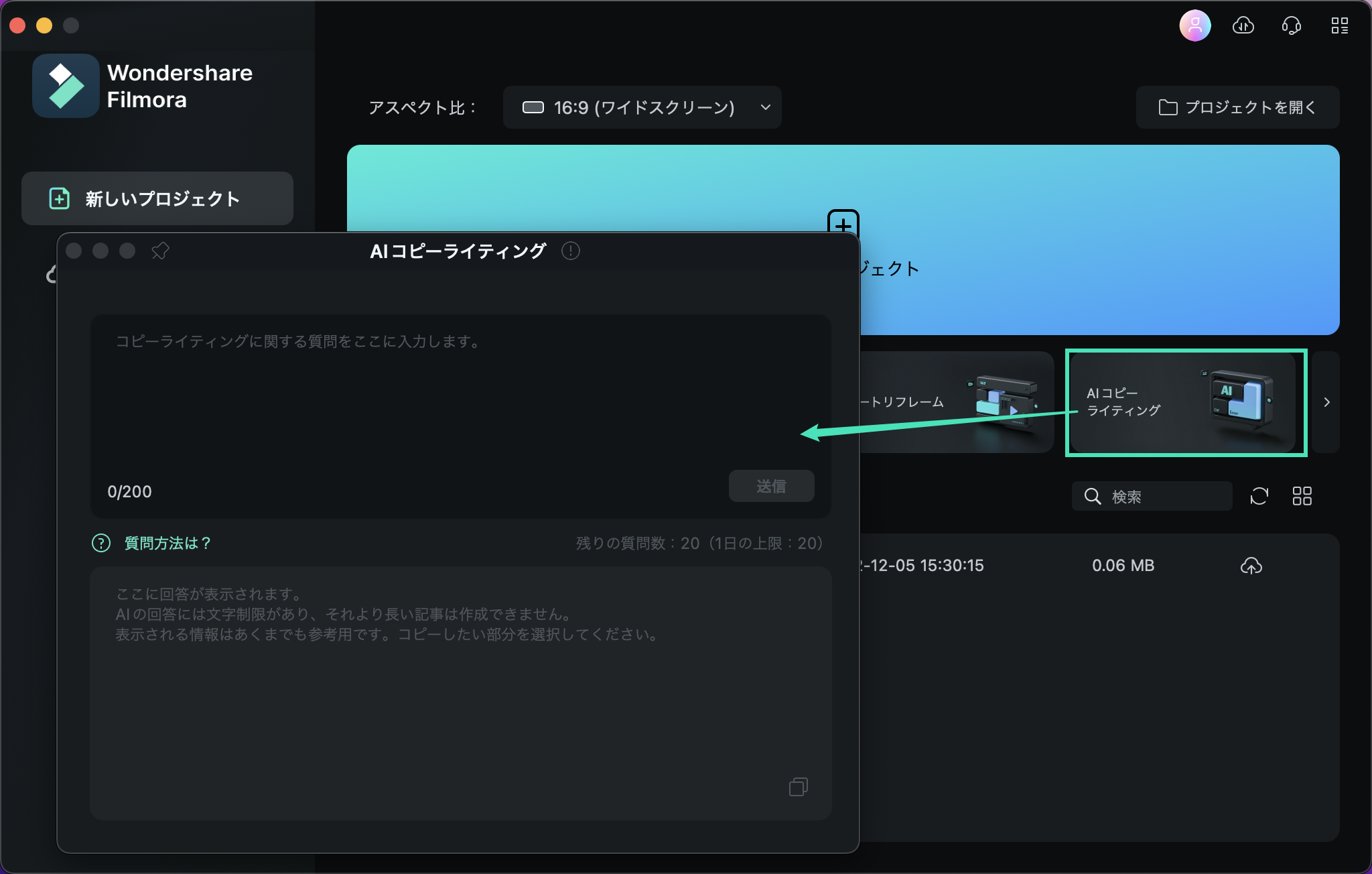Image resolution: width=1372 pixels, height=874 pixels.
Task: Click the refresh projects icon
Action: pyautogui.click(x=1259, y=496)
